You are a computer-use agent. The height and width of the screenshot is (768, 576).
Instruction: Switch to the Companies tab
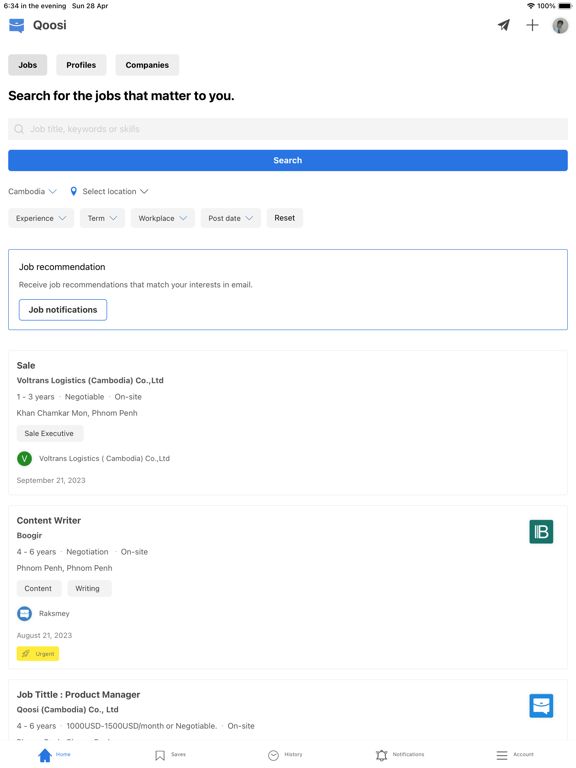147,65
